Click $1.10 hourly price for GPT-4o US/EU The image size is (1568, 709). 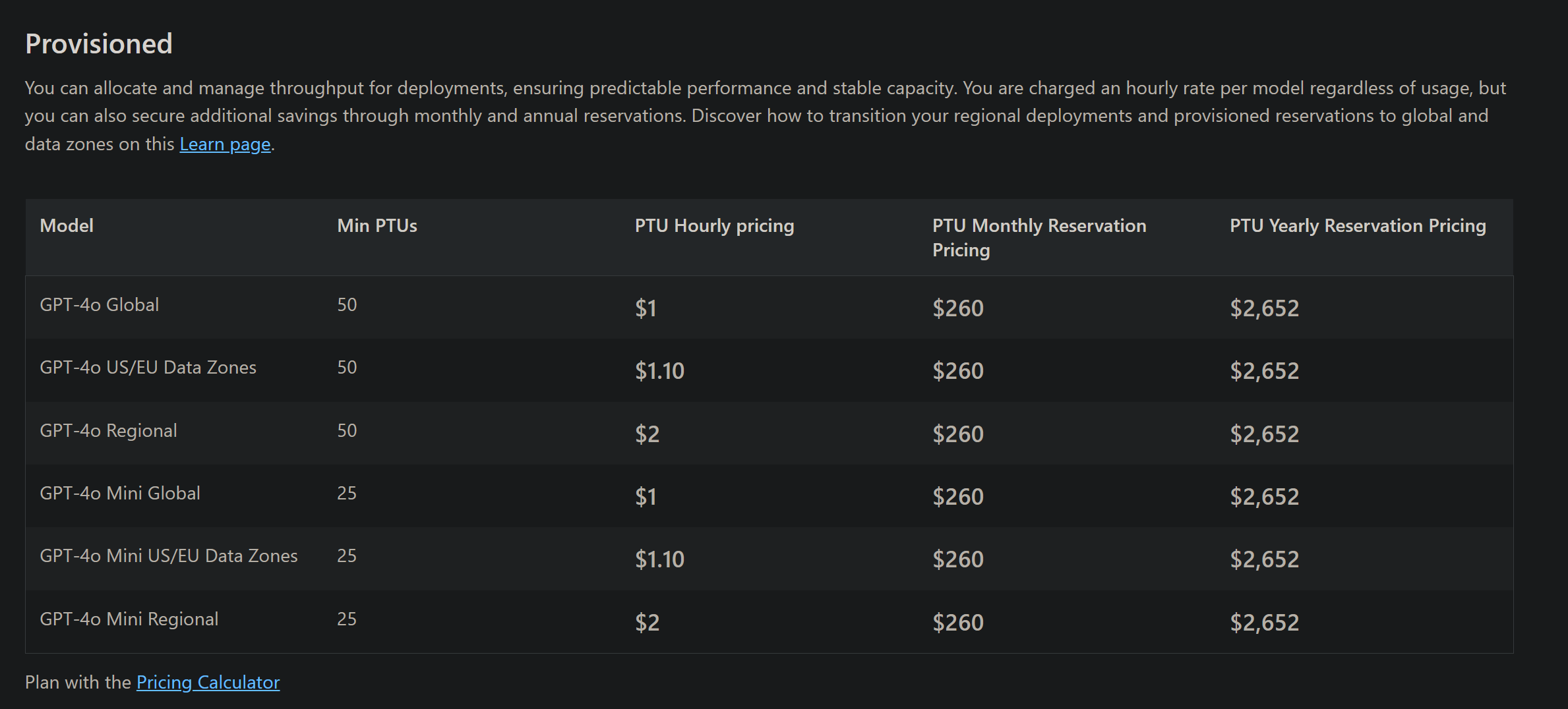pyautogui.click(x=659, y=370)
